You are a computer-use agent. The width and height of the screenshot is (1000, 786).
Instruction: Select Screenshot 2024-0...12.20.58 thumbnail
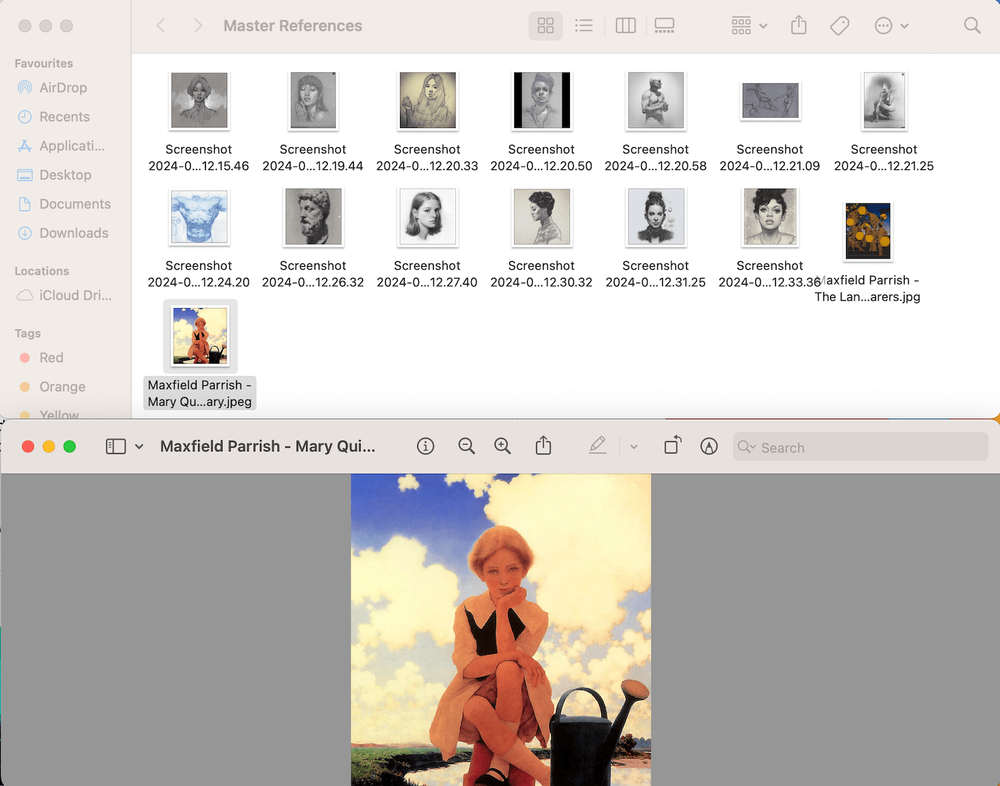[656, 100]
